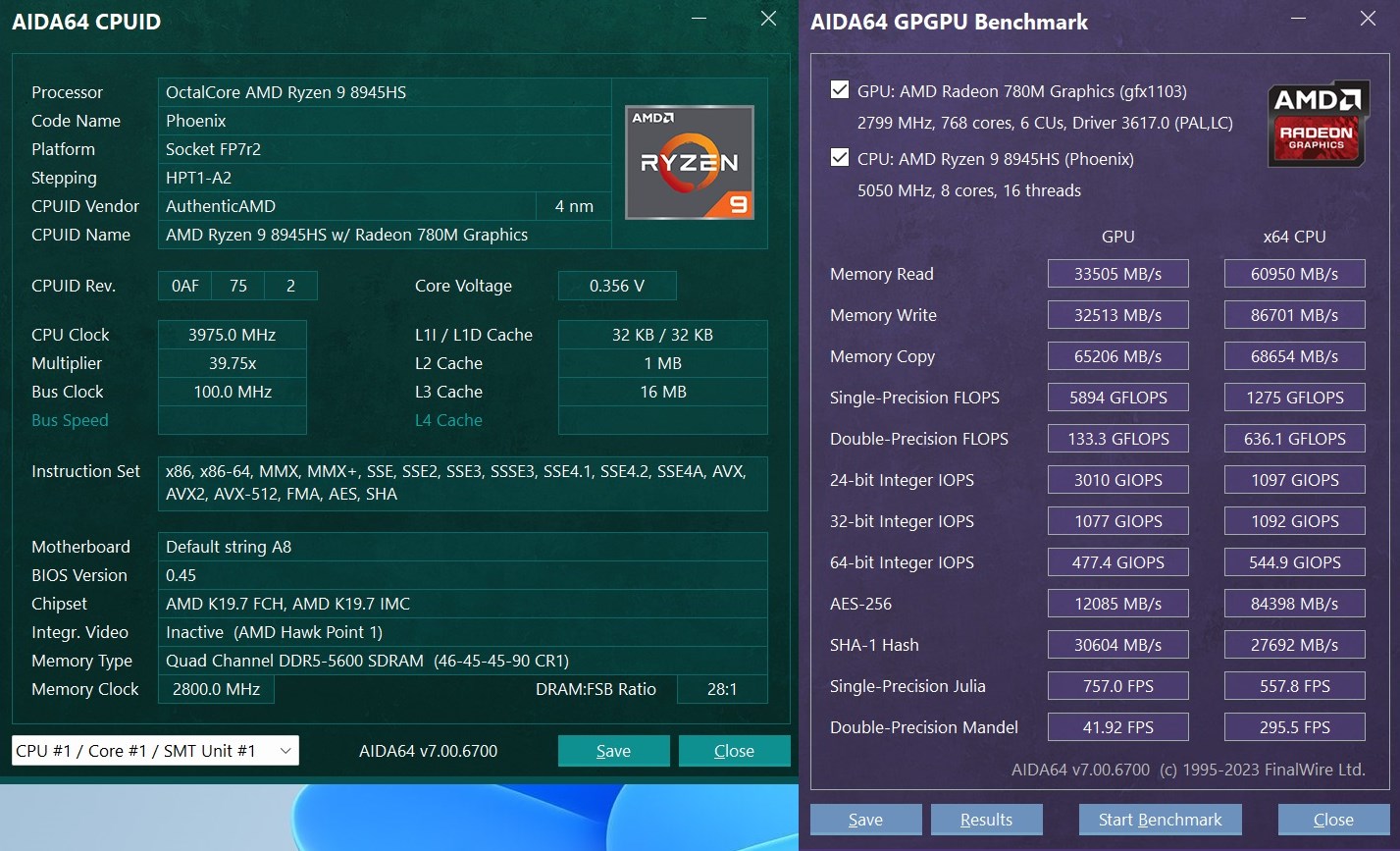Uncheck the CPU Ryzen 9 8945HS checkbox
The height and width of the screenshot is (851, 1400).
coord(840,158)
